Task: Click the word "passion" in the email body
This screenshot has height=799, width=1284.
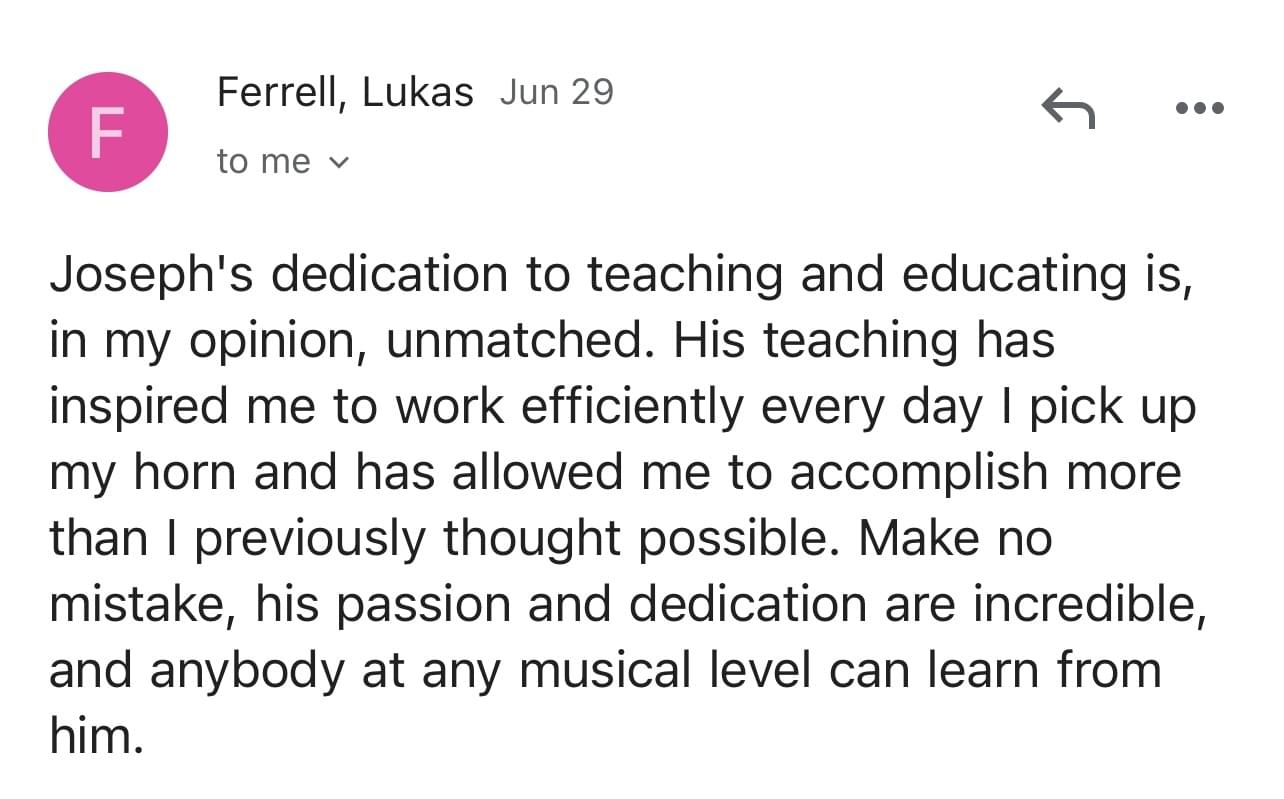Action: (x=413, y=604)
